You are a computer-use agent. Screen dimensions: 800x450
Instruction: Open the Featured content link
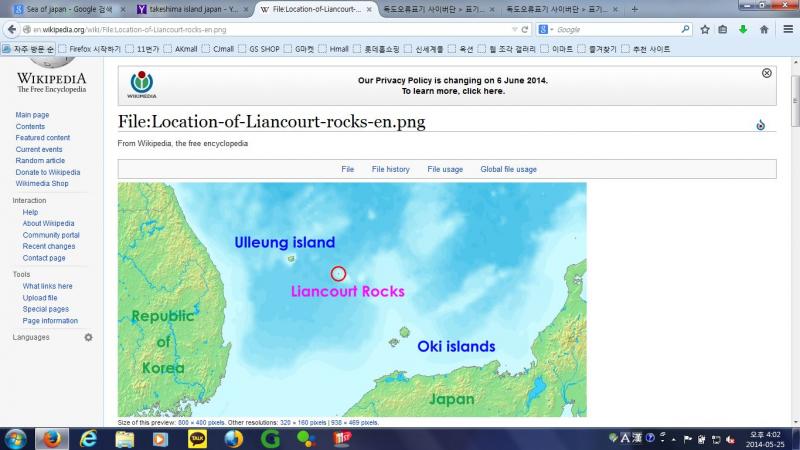click(42, 138)
